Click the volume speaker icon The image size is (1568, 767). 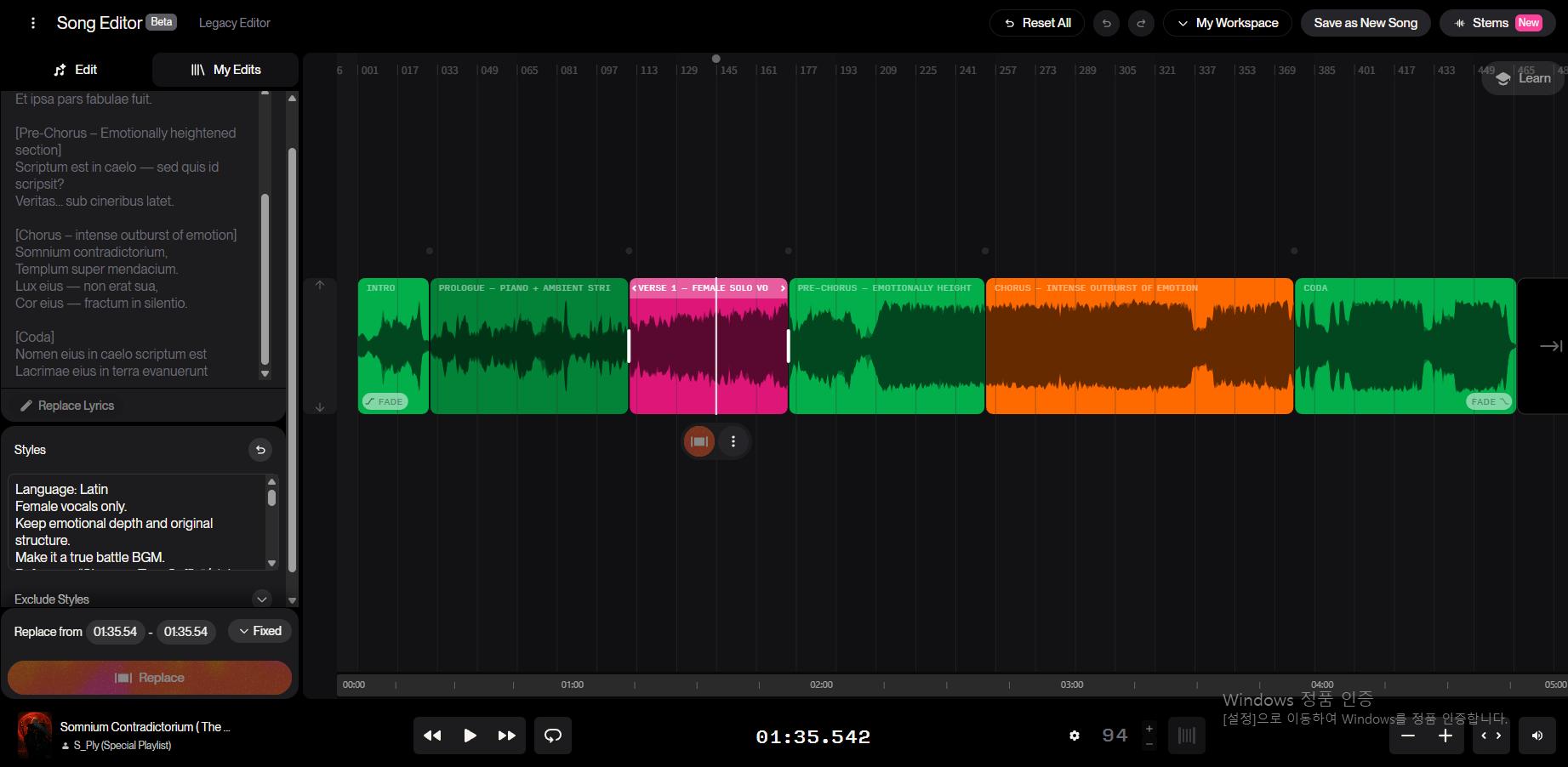1537,736
